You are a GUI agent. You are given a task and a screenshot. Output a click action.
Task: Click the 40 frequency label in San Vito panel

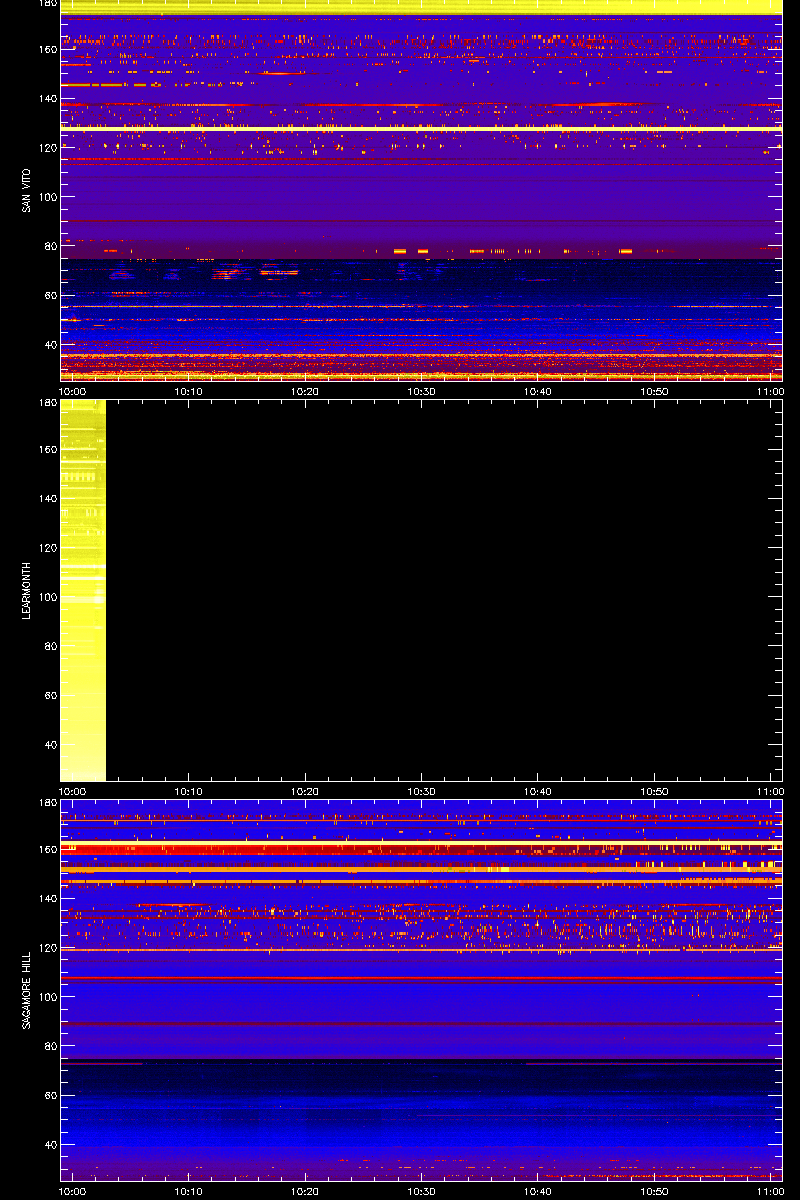[x=50, y=344]
